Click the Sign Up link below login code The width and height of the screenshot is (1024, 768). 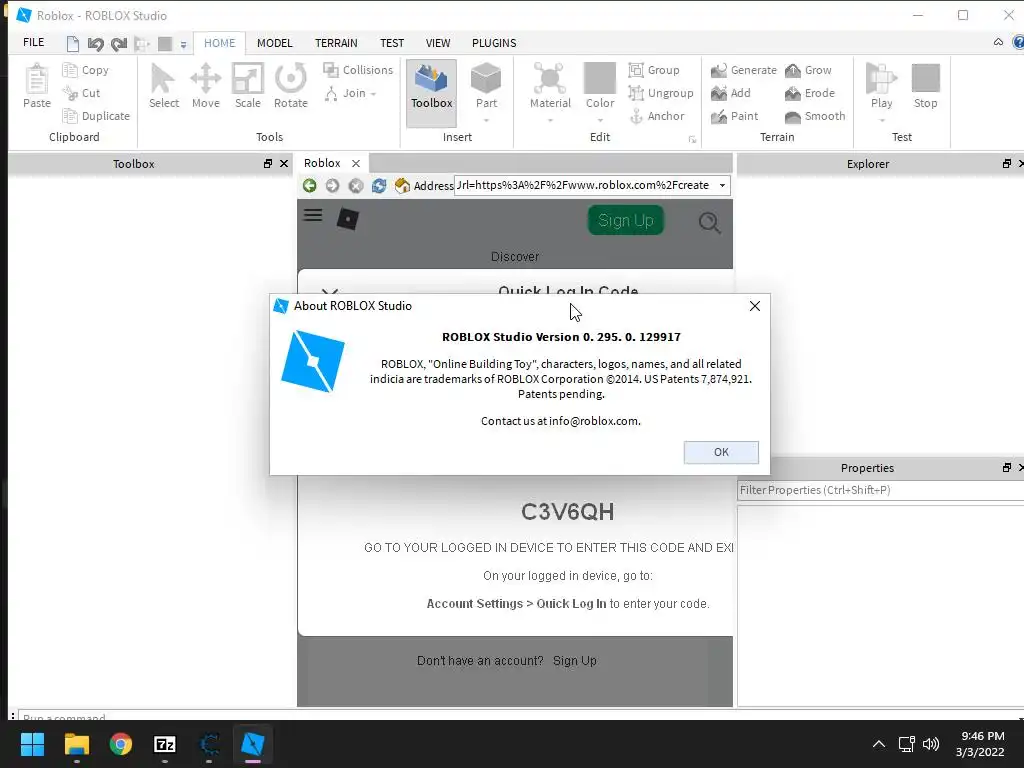tap(575, 660)
